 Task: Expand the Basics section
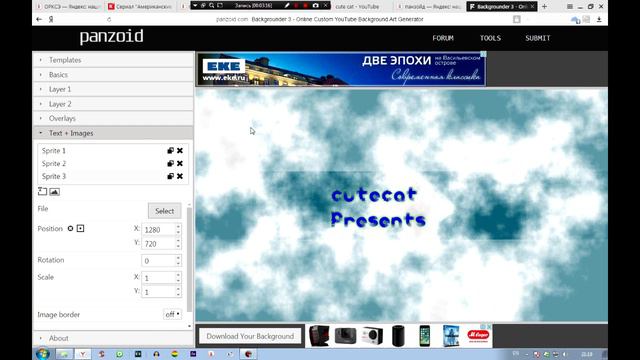tap(113, 75)
